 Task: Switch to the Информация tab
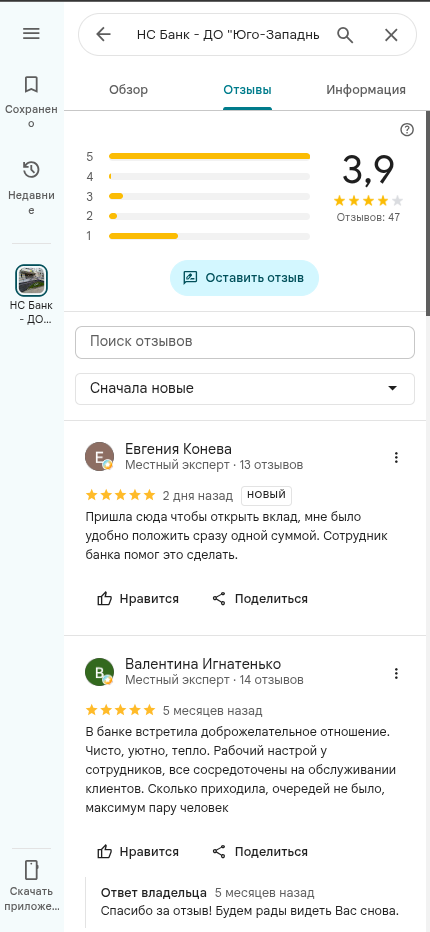click(366, 90)
